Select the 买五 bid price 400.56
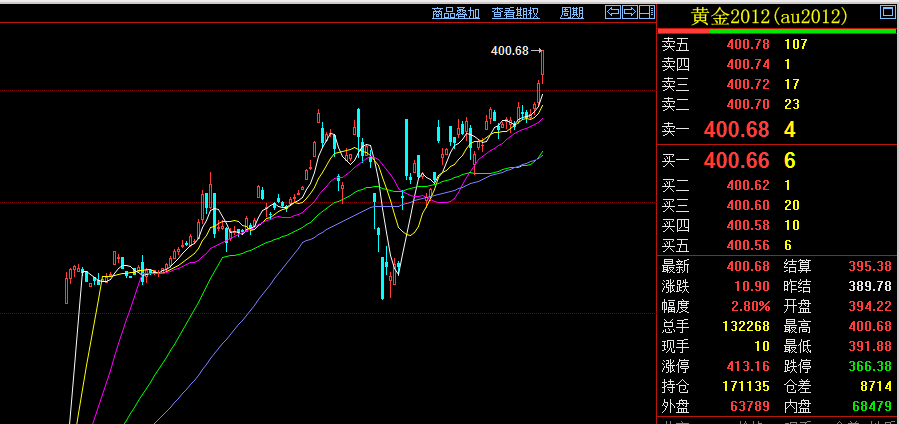Screen dimensions: 899x424 coord(748,245)
